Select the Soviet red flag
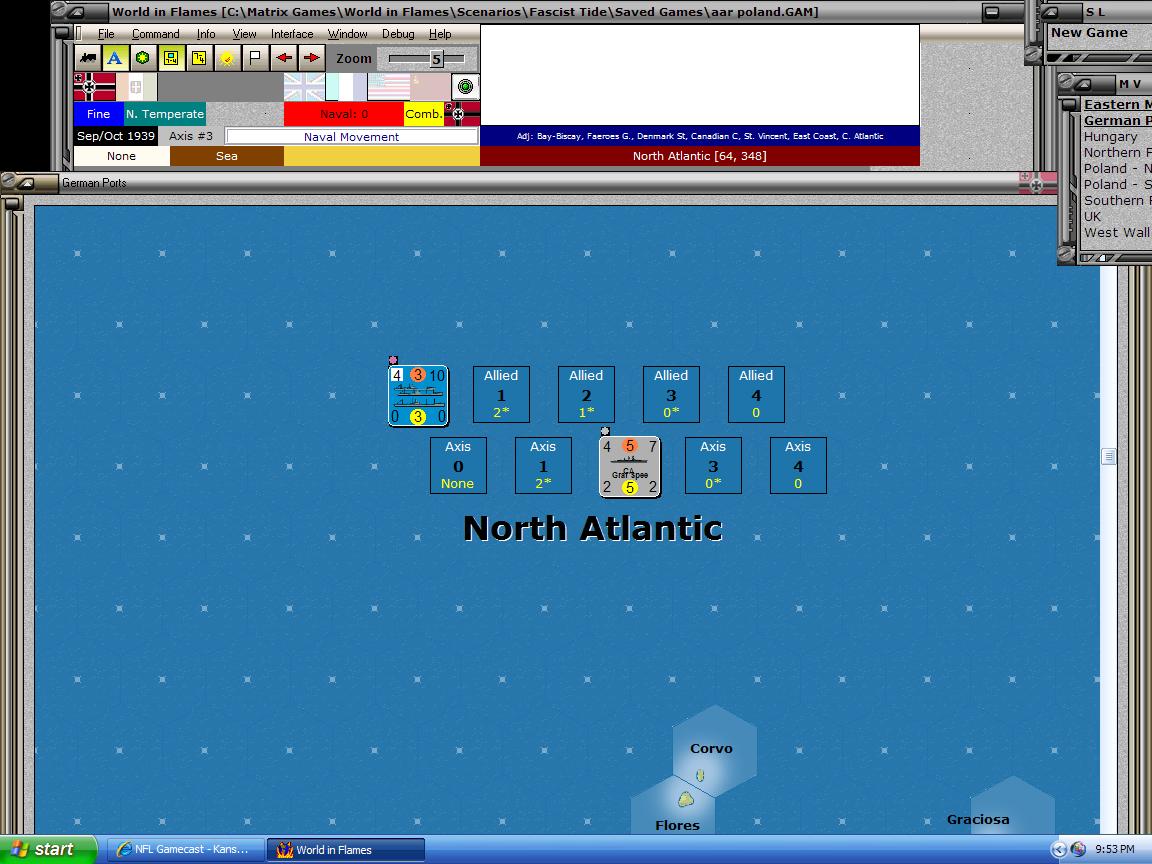This screenshot has height=864, width=1152. coord(430,87)
